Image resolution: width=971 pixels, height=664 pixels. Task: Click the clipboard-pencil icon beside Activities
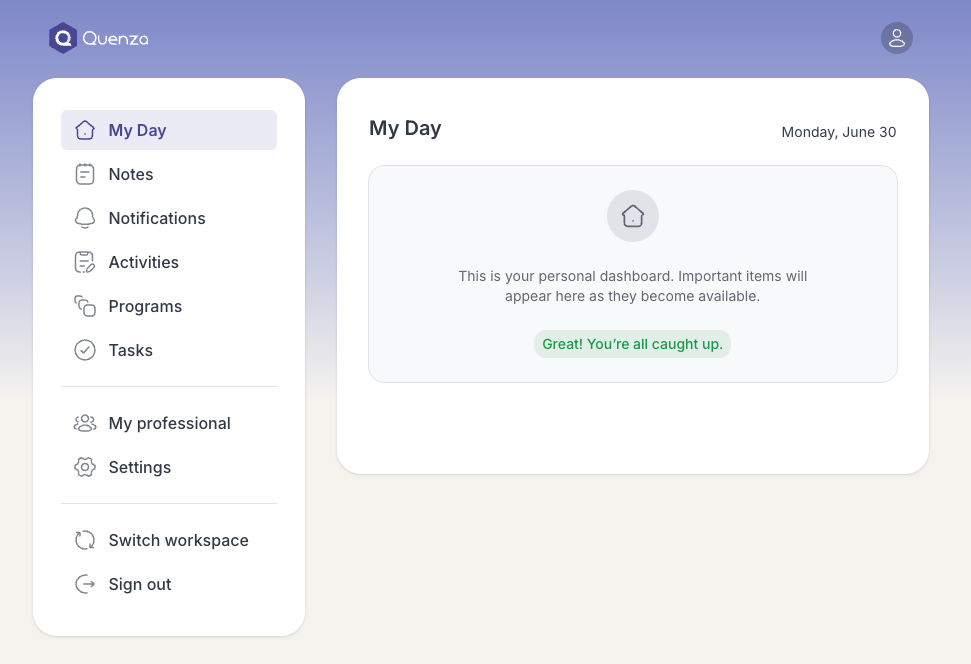tap(85, 262)
